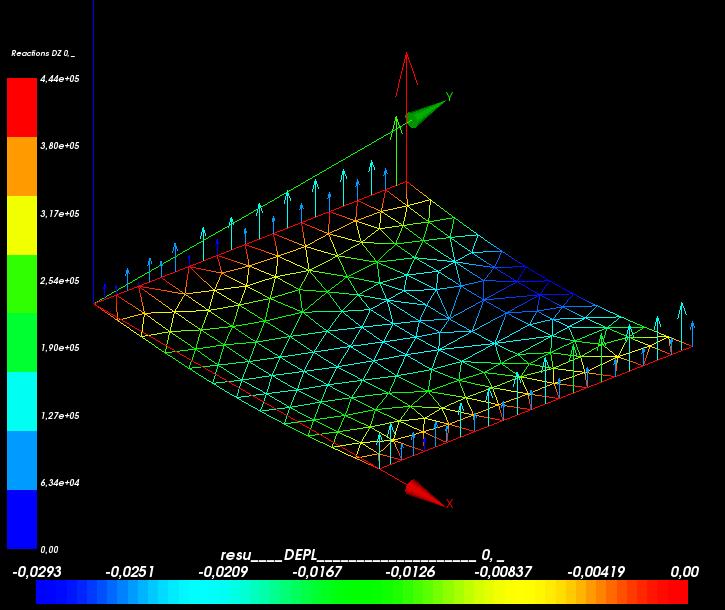Click the 6,34e+04 legend value
The image size is (725, 610).
(60, 483)
